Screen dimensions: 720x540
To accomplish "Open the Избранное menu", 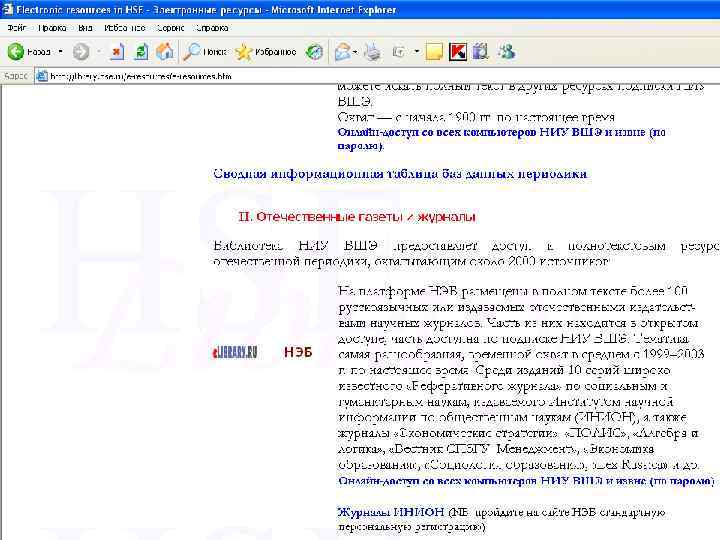I will 124,28.
